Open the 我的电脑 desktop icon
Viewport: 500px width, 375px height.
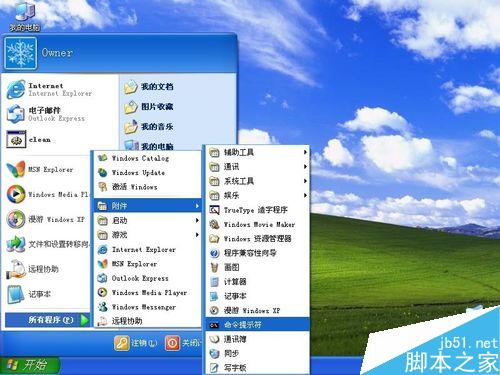tap(25, 17)
